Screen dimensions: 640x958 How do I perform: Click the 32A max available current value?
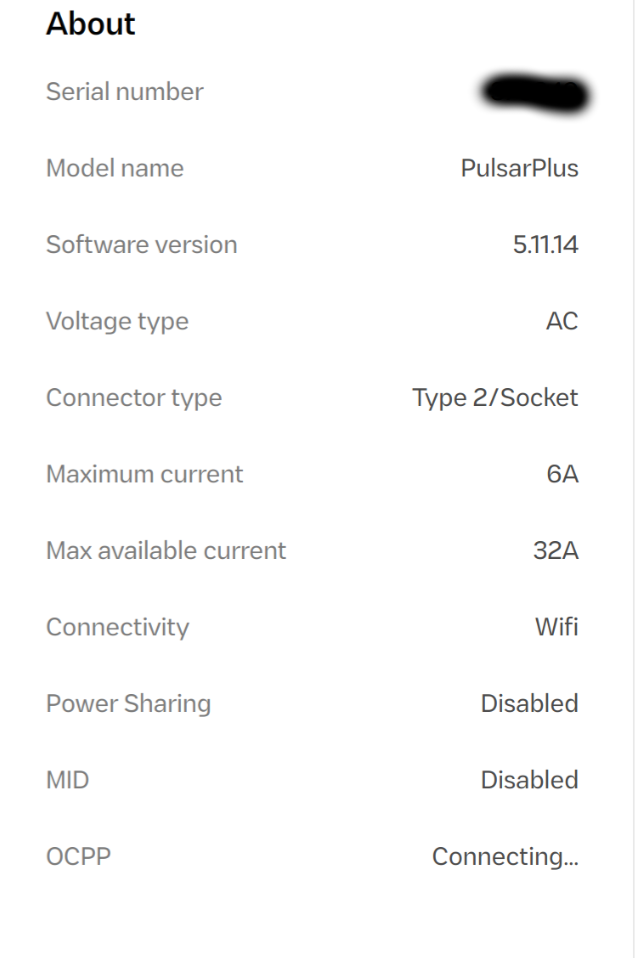[x=558, y=550]
